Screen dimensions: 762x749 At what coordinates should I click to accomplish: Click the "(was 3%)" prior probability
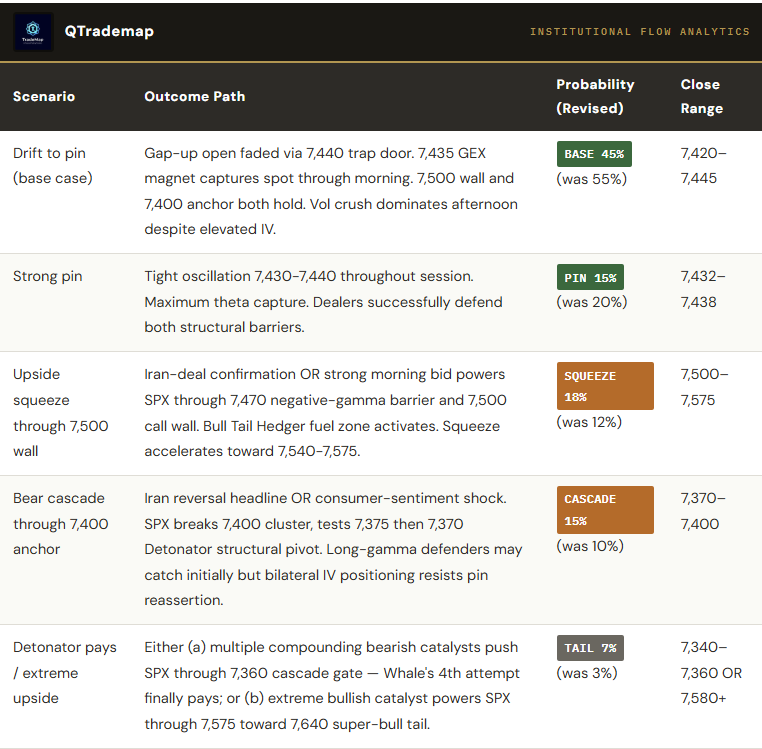[587, 673]
